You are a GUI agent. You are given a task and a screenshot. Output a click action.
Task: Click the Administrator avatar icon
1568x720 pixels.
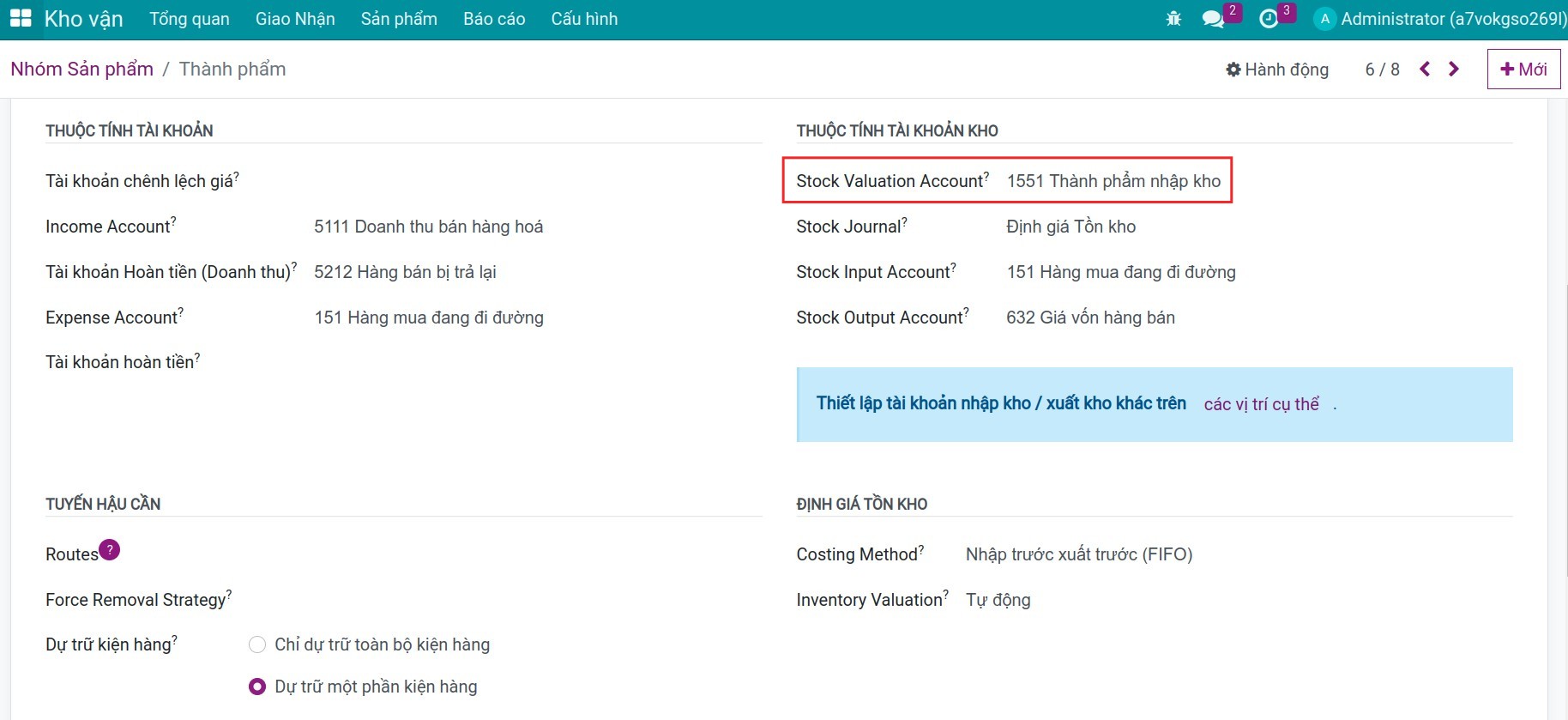[x=1325, y=19]
